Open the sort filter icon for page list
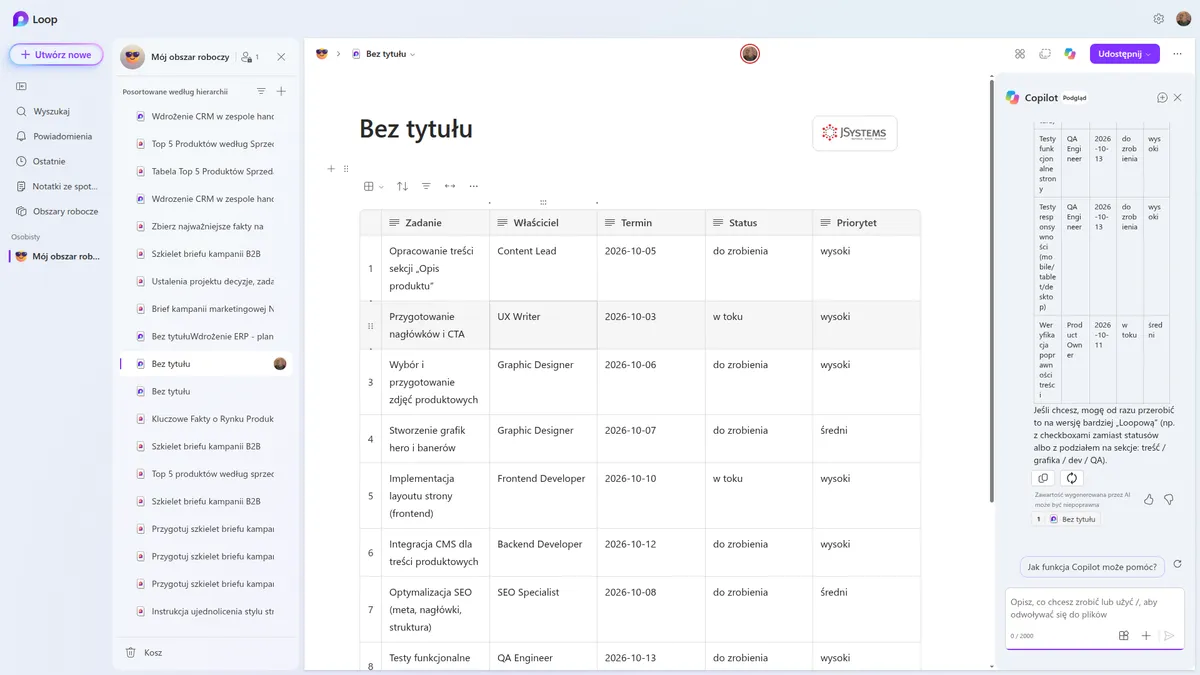Image resolution: width=1200 pixels, height=675 pixels. click(261, 91)
